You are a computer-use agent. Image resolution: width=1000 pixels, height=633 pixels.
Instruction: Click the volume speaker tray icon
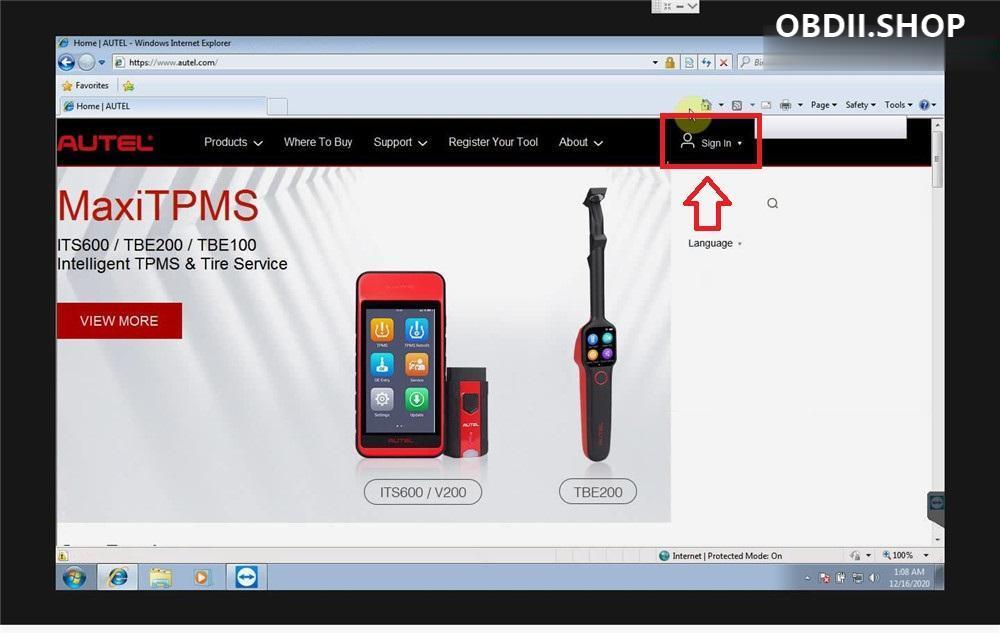(874, 578)
